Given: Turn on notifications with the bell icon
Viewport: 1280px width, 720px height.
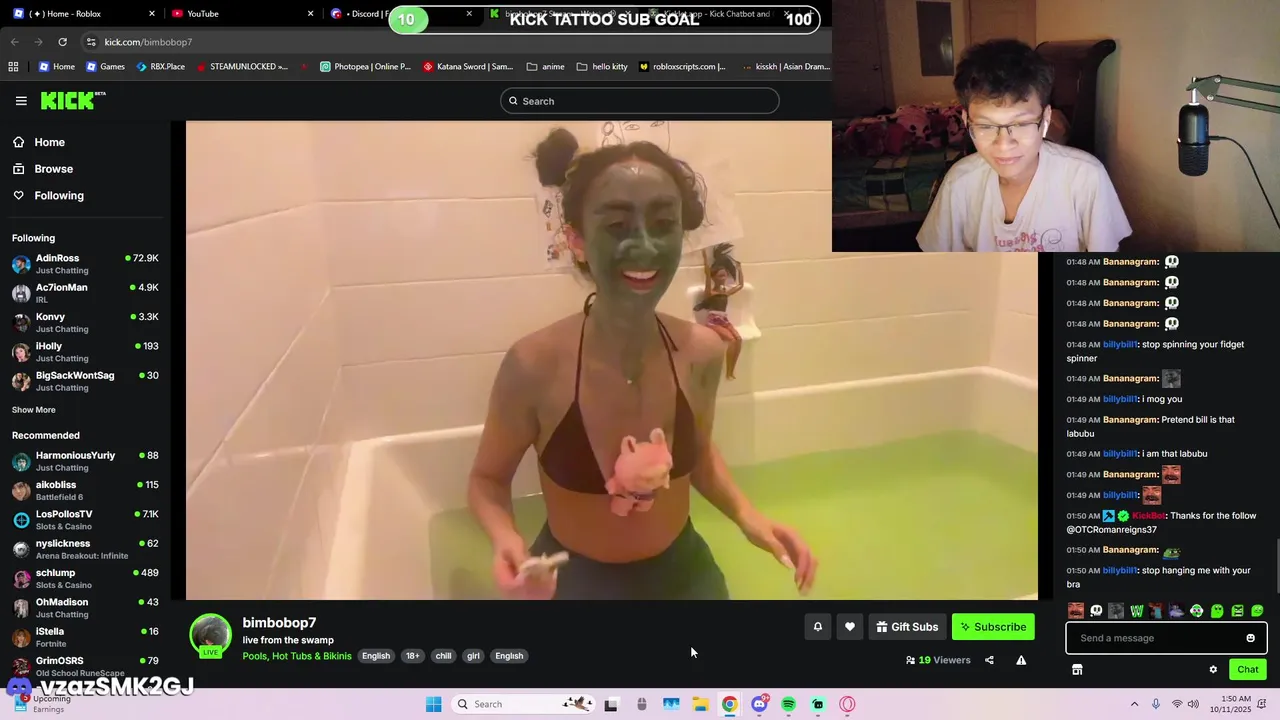Looking at the screenshot, I should click(x=817, y=627).
